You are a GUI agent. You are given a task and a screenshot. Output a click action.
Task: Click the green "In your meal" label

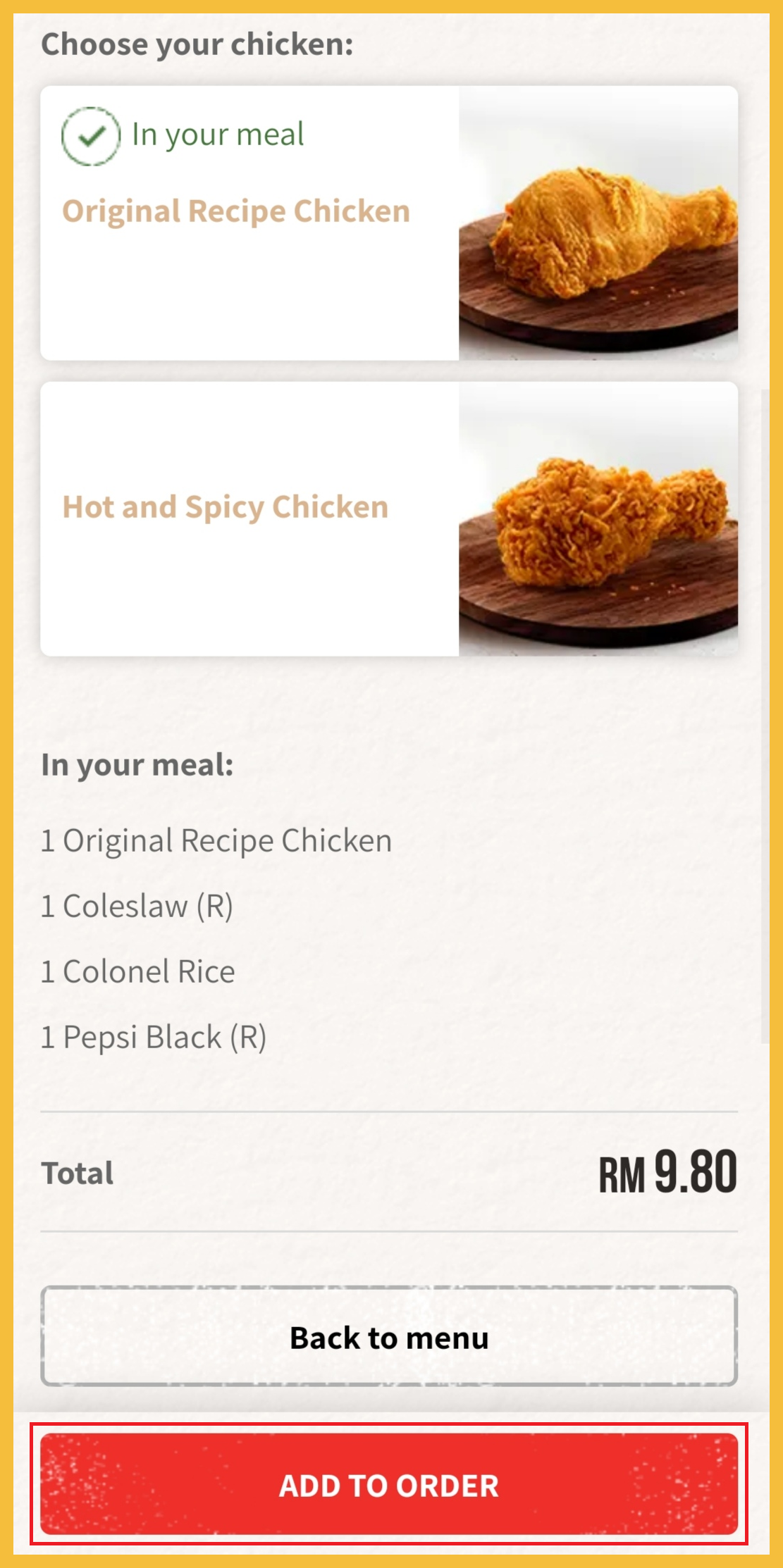click(218, 135)
